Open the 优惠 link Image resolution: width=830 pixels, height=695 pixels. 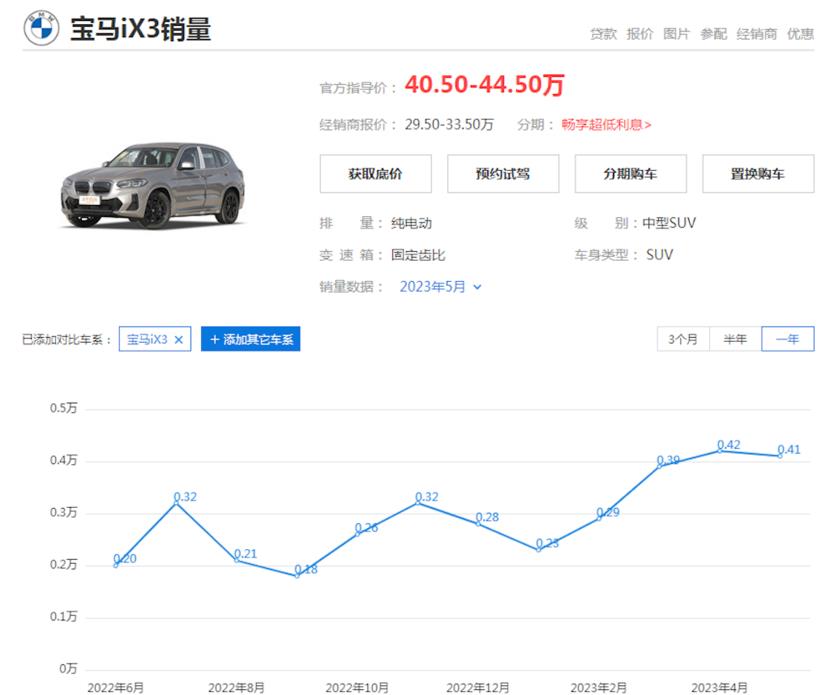click(x=800, y=34)
